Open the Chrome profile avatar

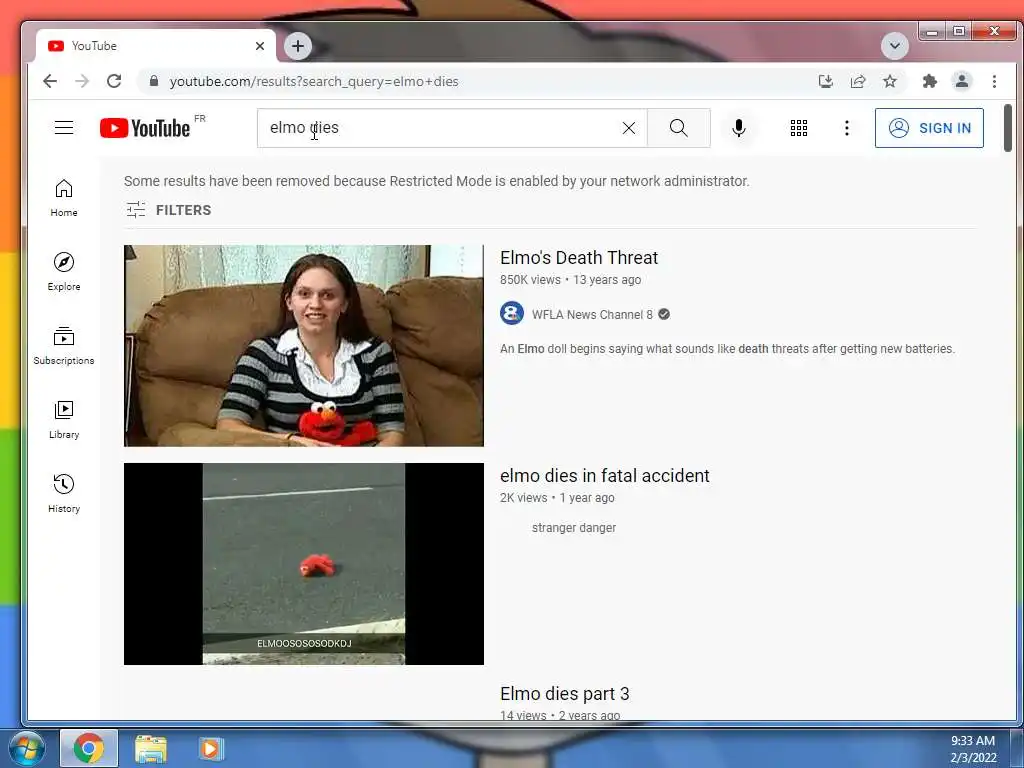coord(961,81)
